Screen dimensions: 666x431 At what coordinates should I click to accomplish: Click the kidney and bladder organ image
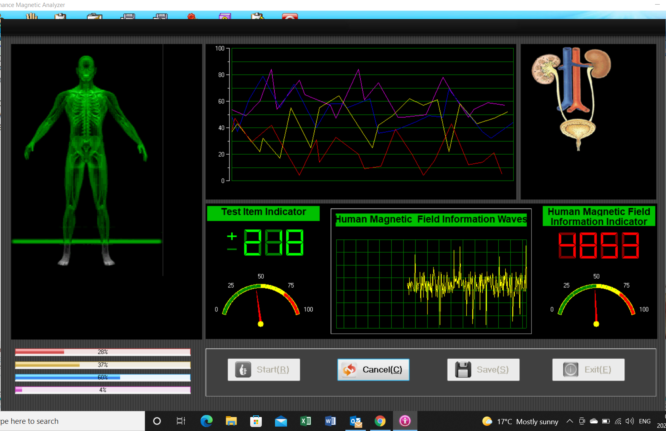[574, 96]
